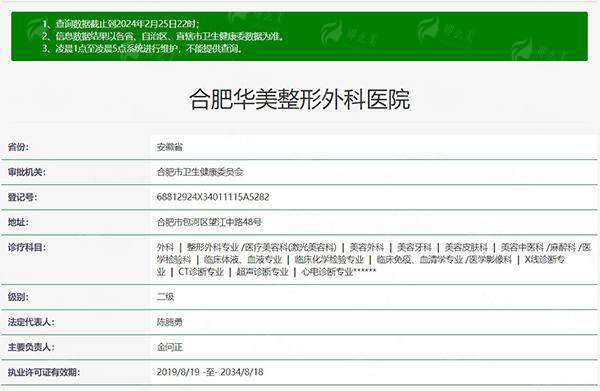
Task: Click the 地址 label
Action: pyautogui.click(x=18, y=222)
